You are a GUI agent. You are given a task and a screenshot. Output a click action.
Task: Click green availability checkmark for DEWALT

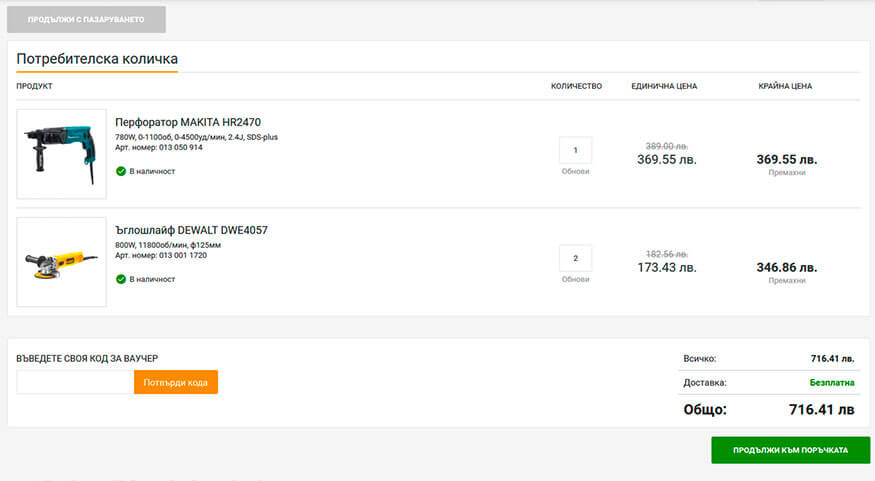point(121,279)
